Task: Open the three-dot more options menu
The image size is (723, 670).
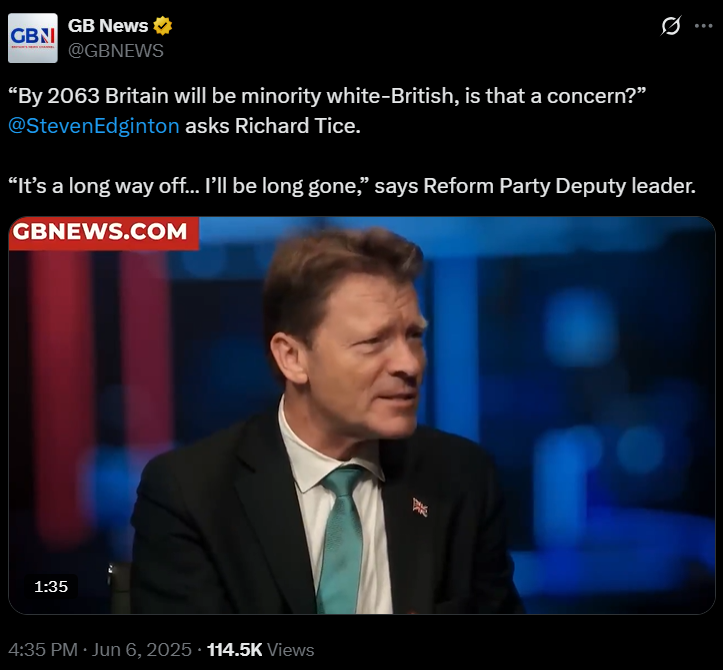Action: [704, 26]
